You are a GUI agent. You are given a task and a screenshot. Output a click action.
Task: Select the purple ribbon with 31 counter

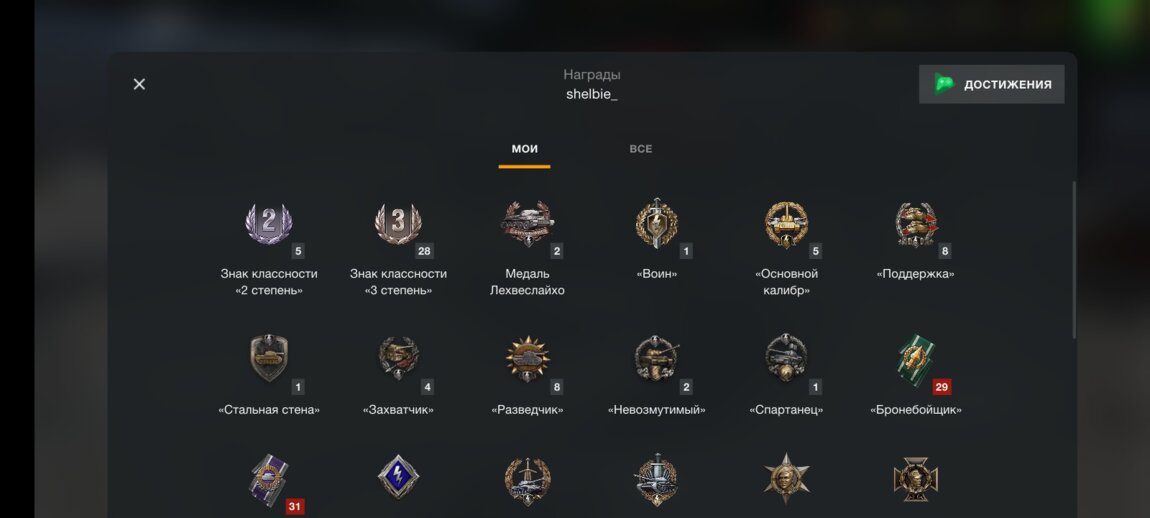click(x=268, y=480)
